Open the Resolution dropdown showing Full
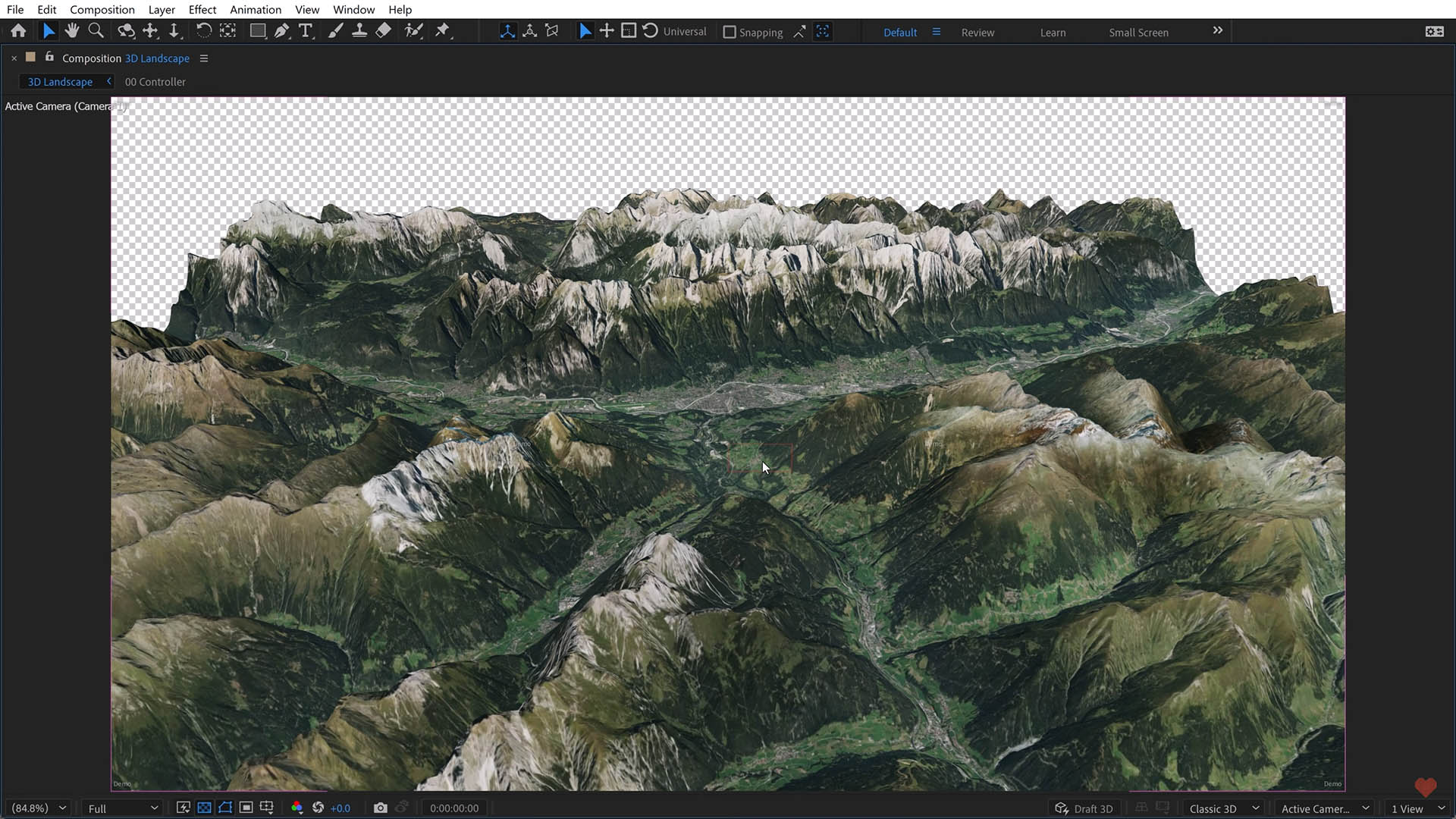Viewport: 1456px width, 819px height. (x=121, y=808)
